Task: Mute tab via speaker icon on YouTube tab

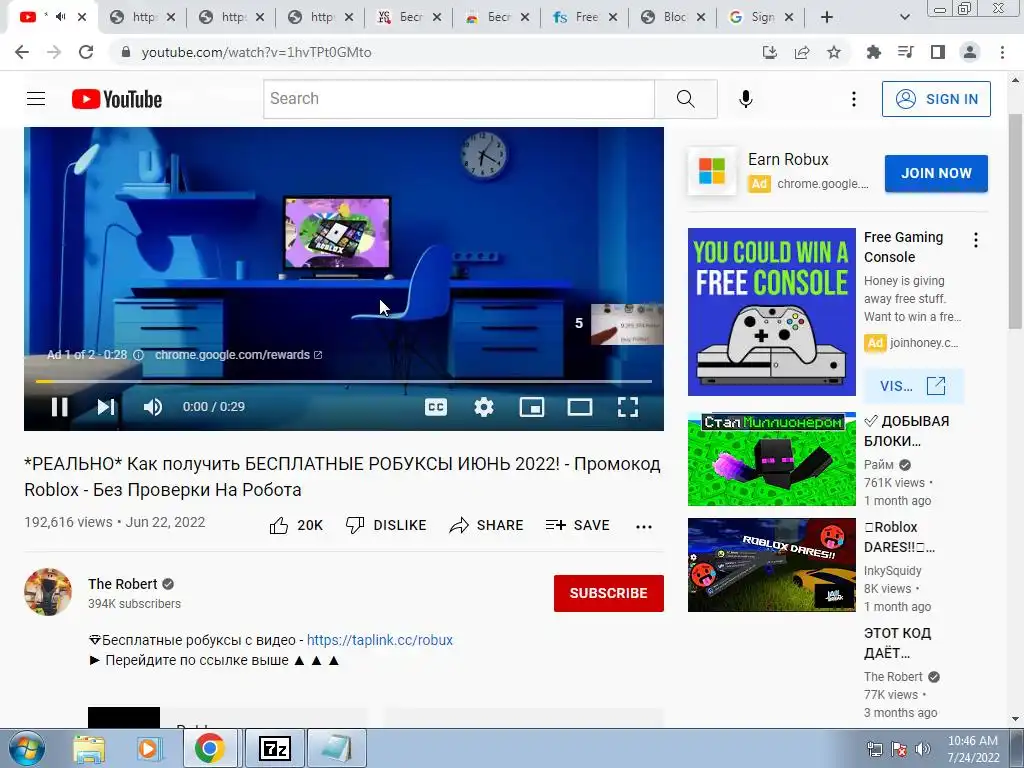Action: click(x=61, y=16)
